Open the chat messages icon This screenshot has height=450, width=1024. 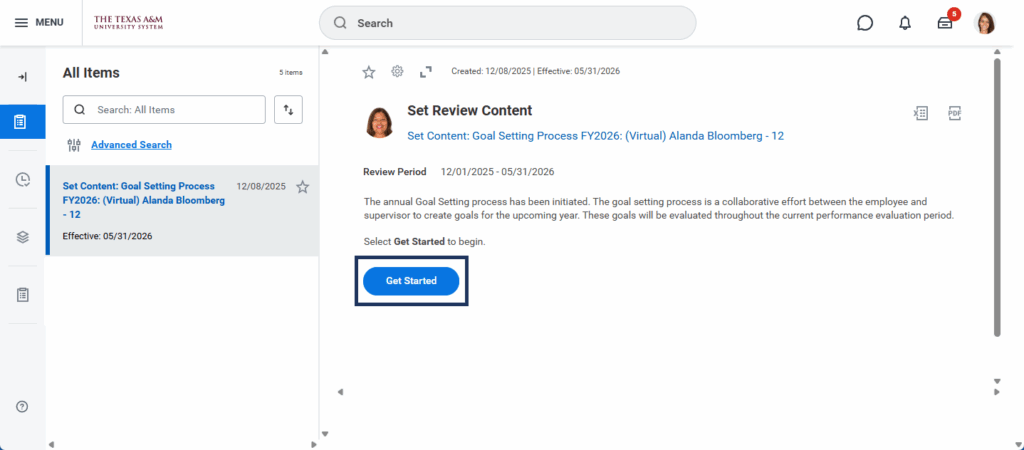click(x=865, y=23)
